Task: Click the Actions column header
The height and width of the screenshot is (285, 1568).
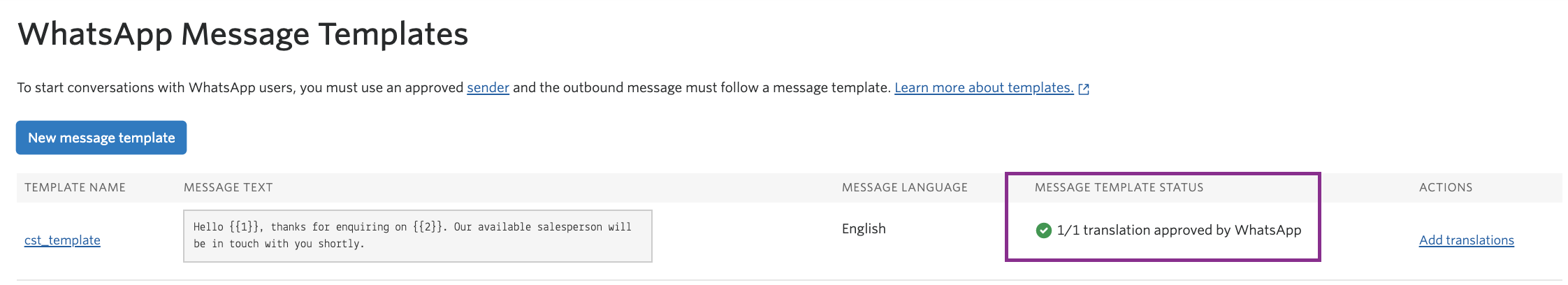Action: tap(1445, 187)
